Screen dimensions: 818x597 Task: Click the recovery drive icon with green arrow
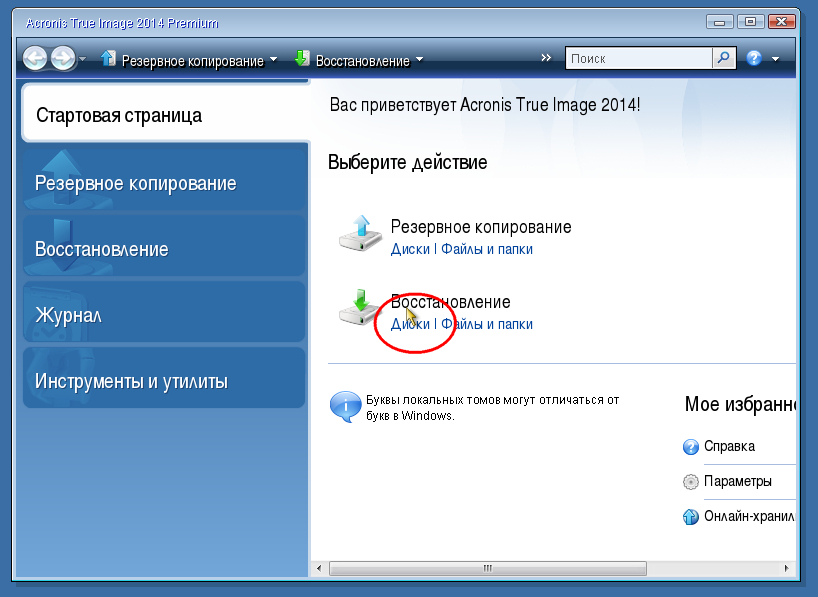coord(358,308)
